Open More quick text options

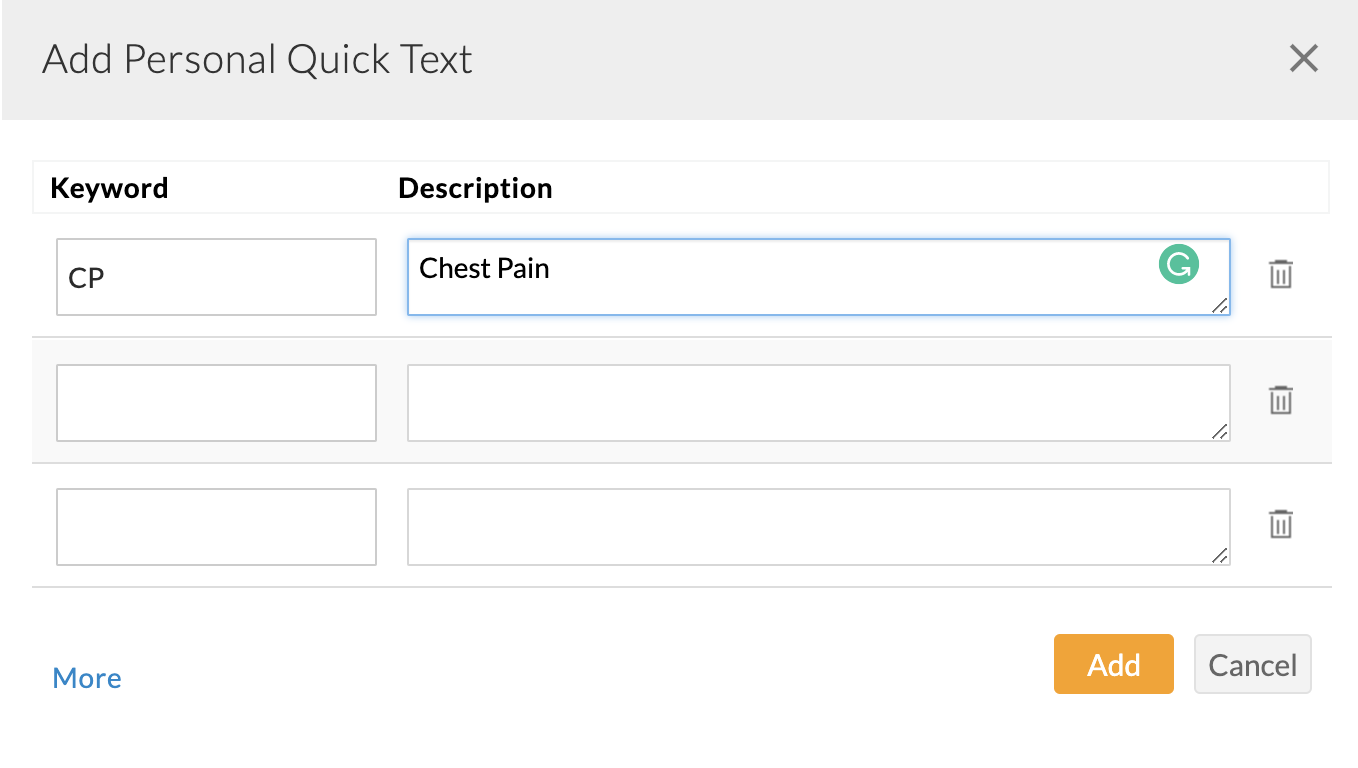pos(86,678)
